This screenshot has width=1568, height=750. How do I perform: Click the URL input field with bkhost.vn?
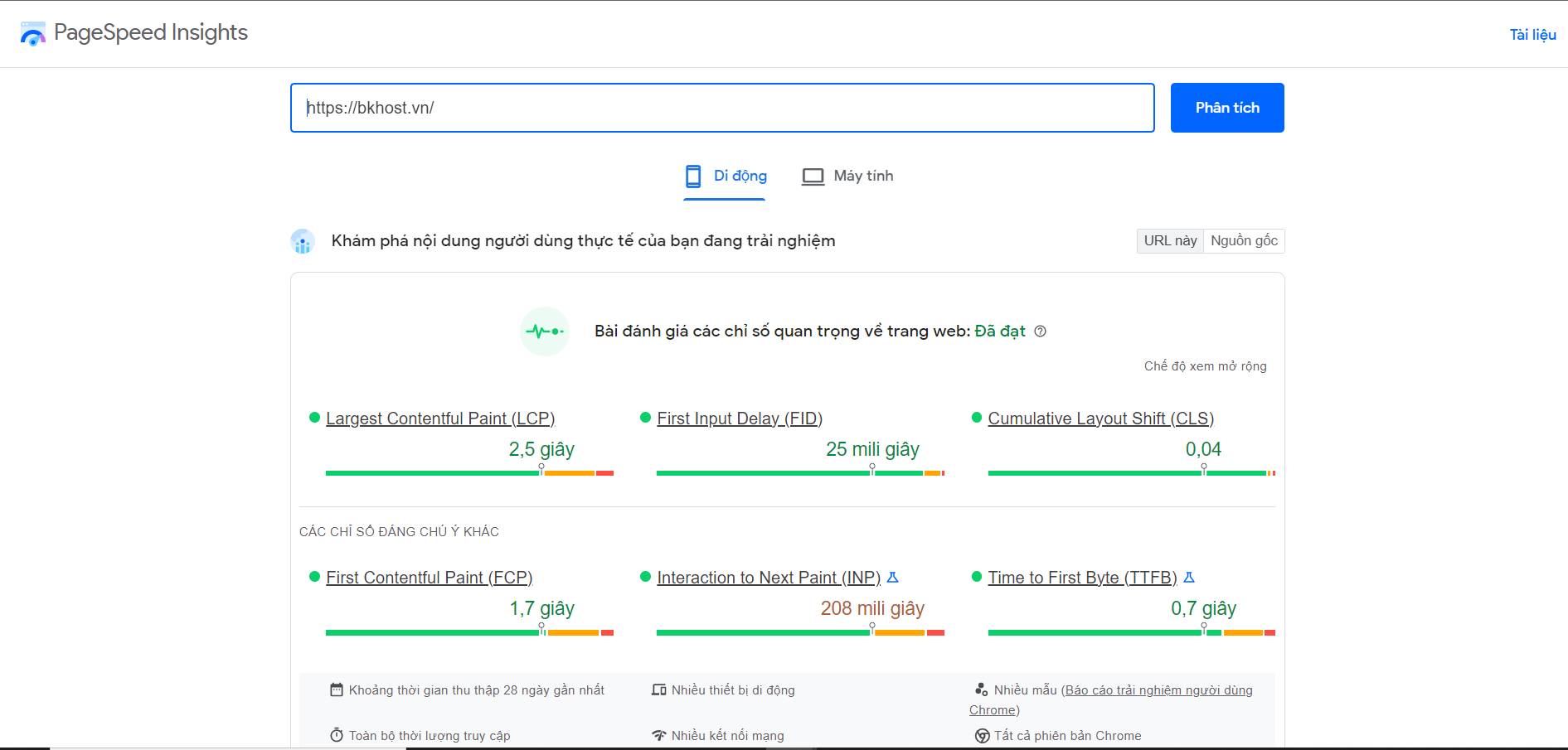(722, 108)
